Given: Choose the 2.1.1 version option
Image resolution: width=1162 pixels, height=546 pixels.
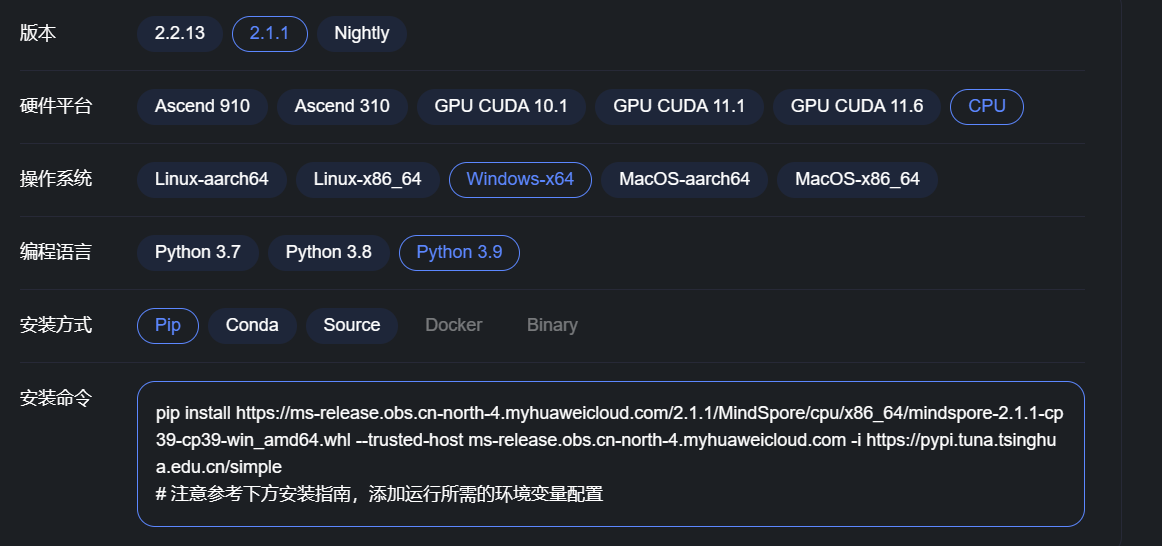Looking at the screenshot, I should coord(269,33).
